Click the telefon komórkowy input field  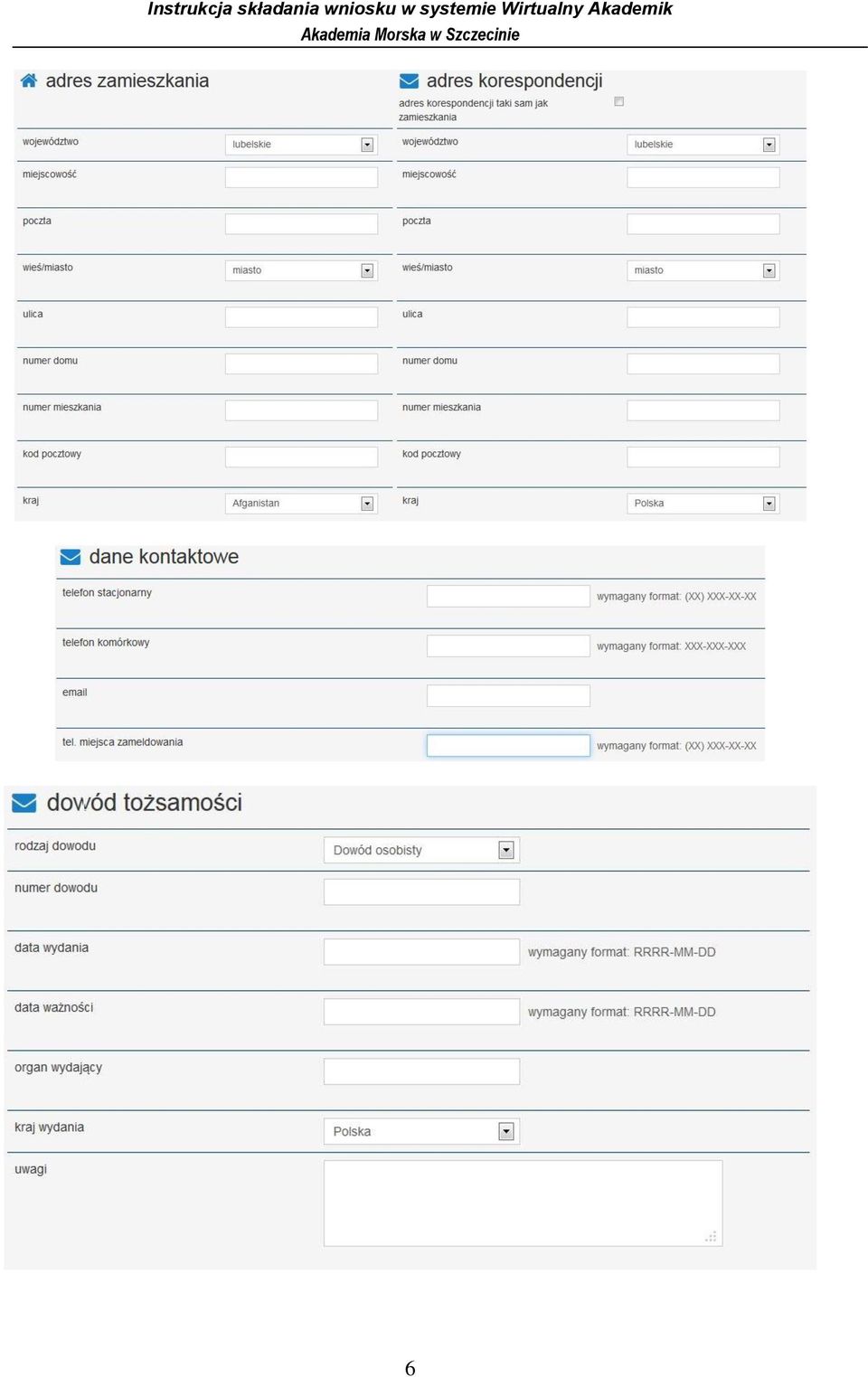508,646
